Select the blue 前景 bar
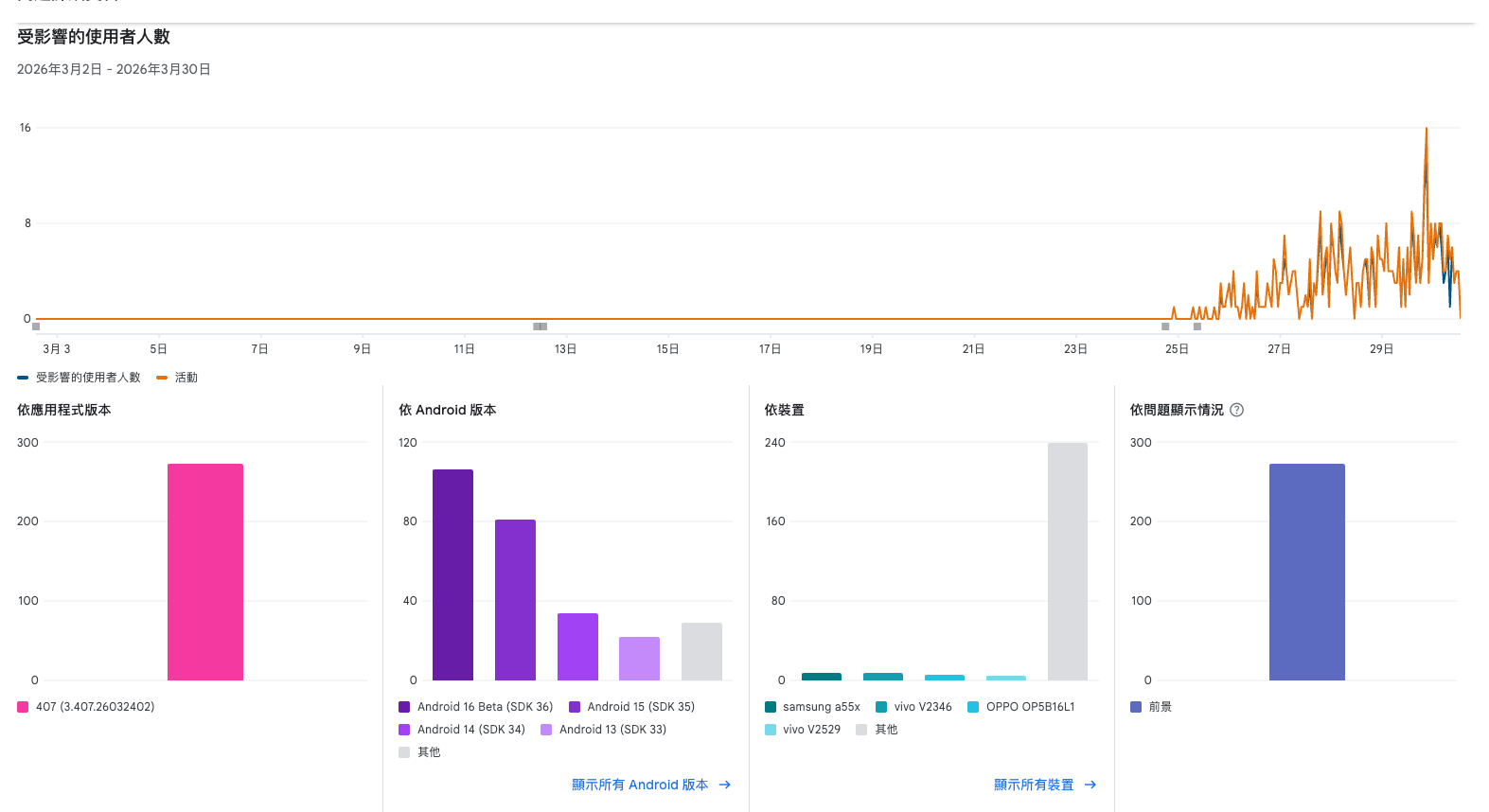The image size is (1489, 812). 1306,572
